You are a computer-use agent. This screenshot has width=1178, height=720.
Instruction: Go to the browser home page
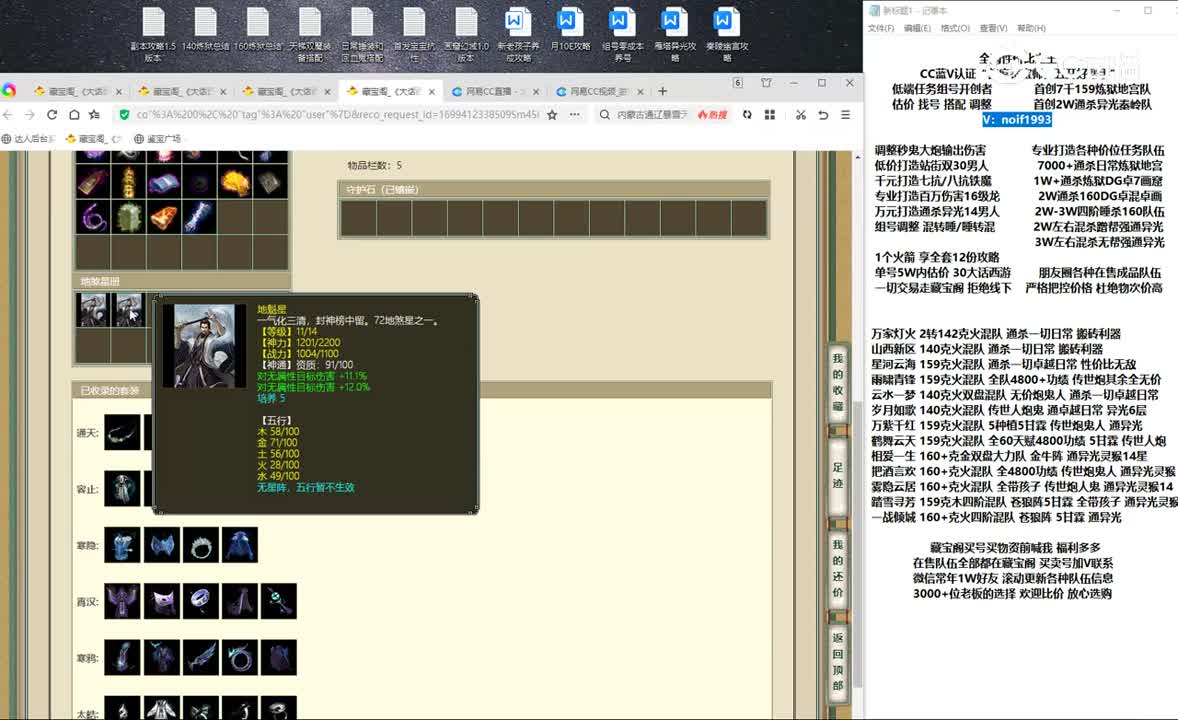coord(74,115)
